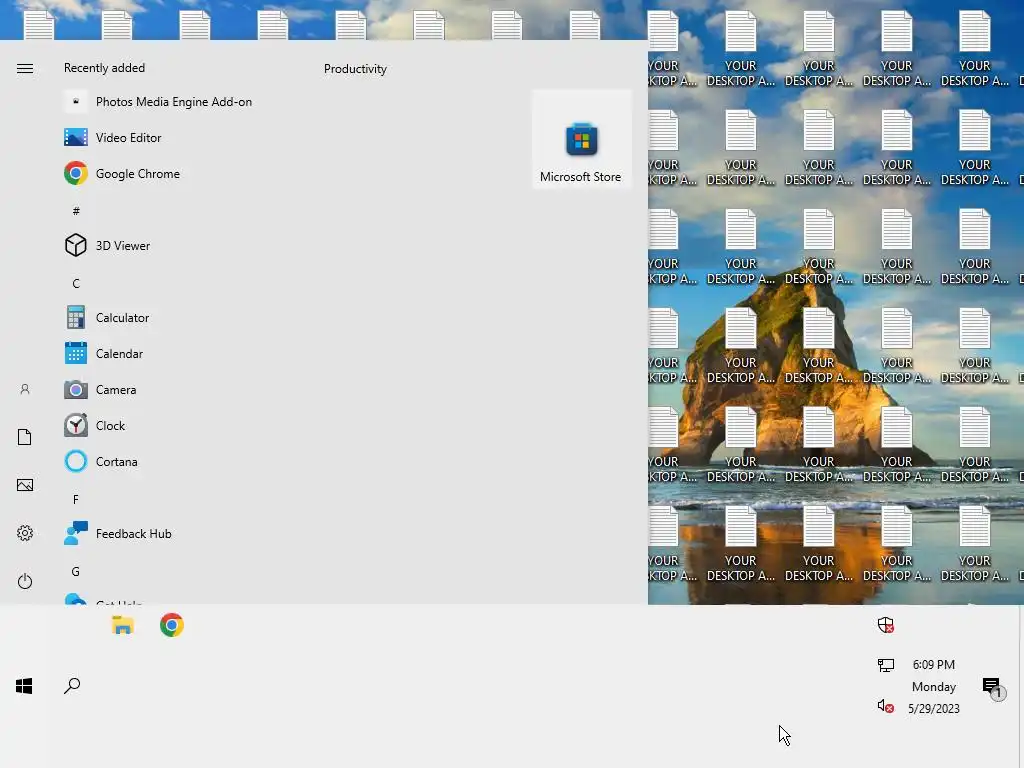Open Feedback Hub

pyautogui.click(x=118, y=534)
